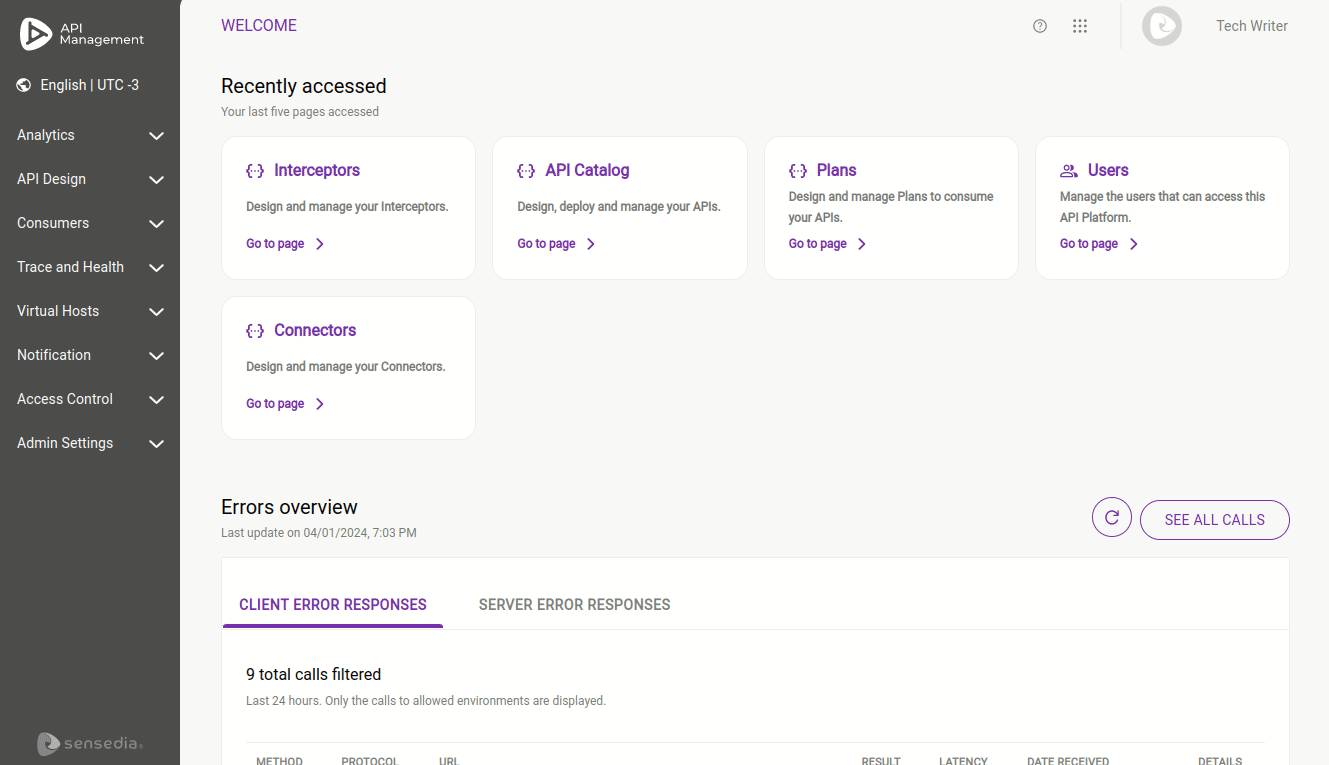Click the Tech Writer profile avatar
The image size is (1329, 765).
click(x=1161, y=26)
